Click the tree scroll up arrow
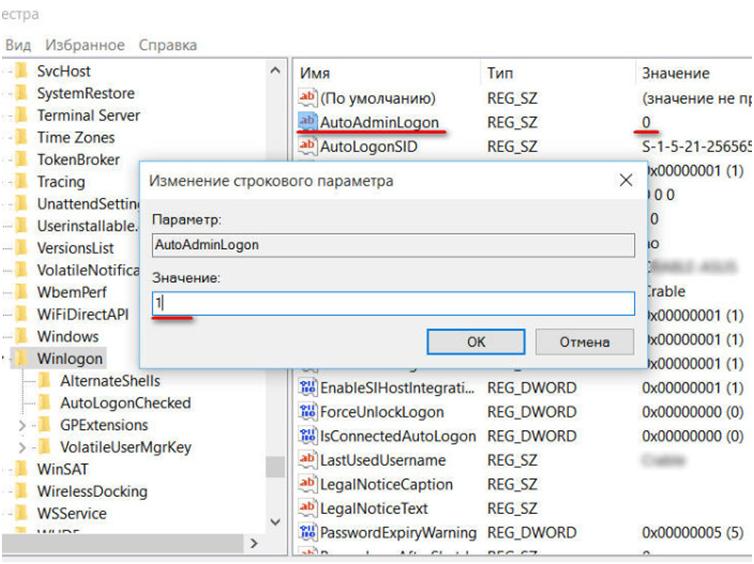The image size is (754, 564). pyautogui.click(x=275, y=71)
